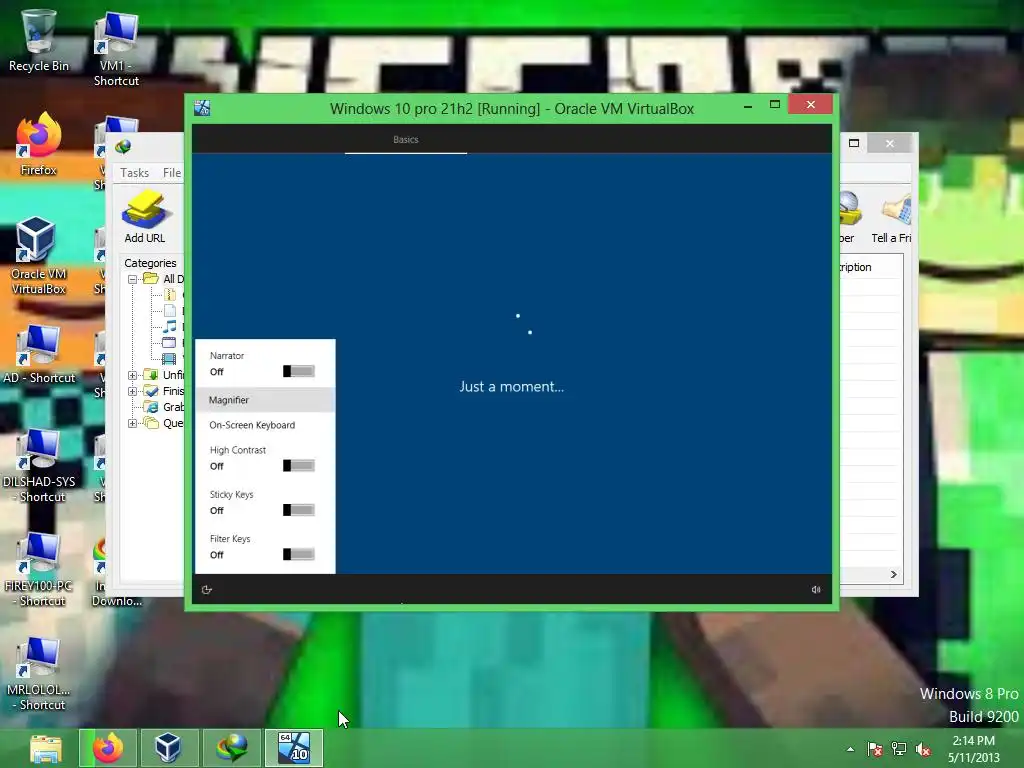
Task: Select the FIREY100-PC - Shortcut desktop icon
Action: click(39, 569)
